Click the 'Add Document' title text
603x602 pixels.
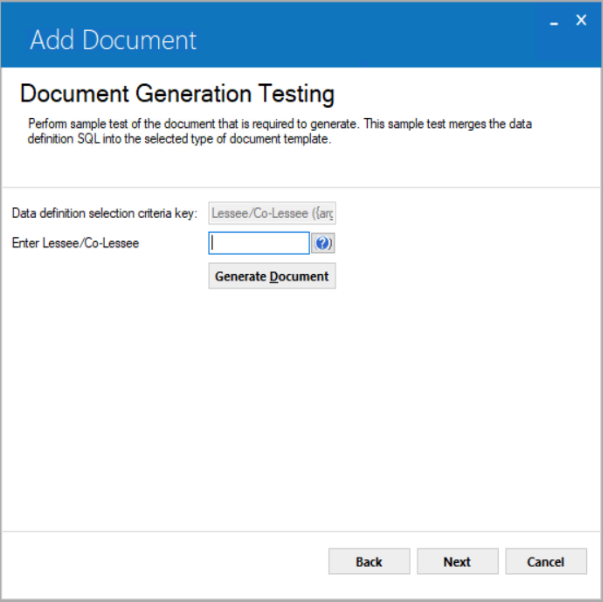(x=113, y=40)
